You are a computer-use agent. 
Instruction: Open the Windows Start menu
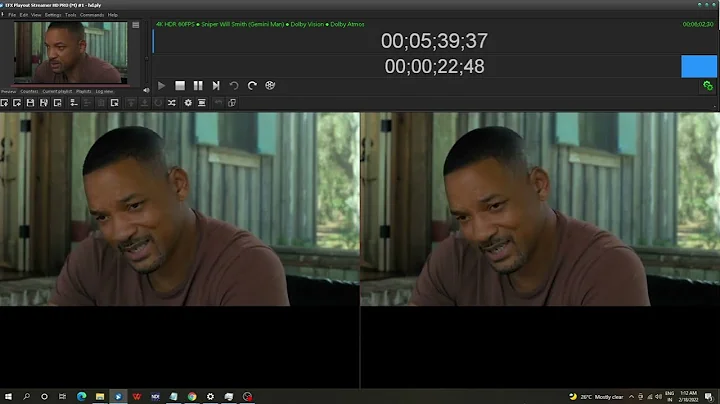pyautogui.click(x=8, y=396)
